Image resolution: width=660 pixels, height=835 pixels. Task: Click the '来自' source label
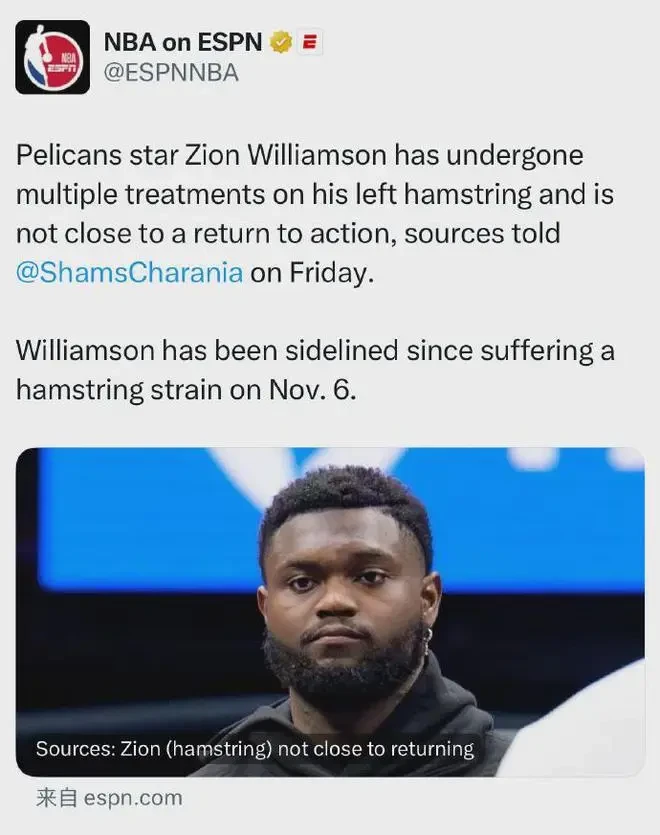pyautogui.click(x=57, y=798)
